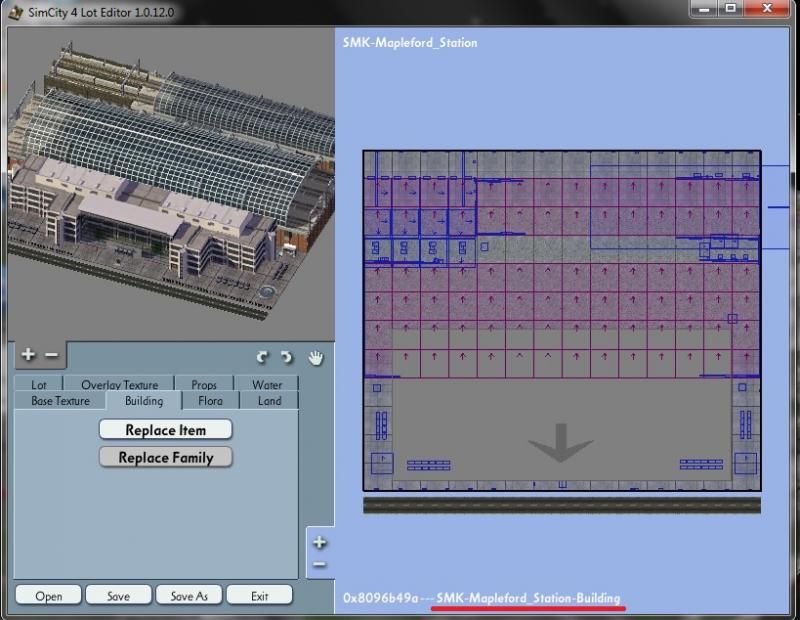Click the Replace Family button

[166, 457]
